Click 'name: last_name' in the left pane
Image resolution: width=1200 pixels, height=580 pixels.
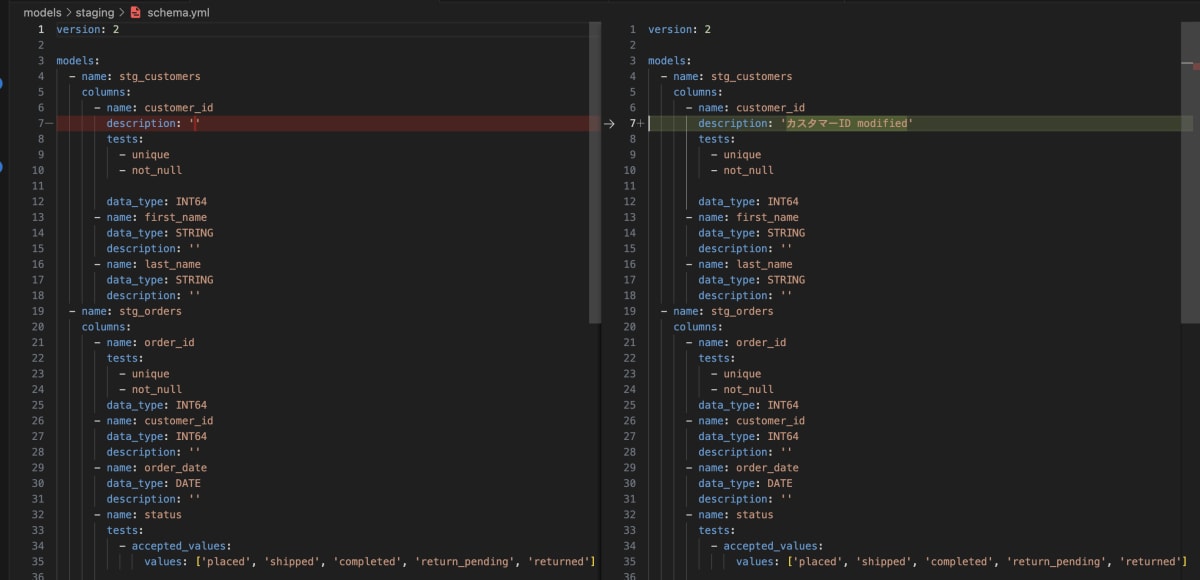click(154, 265)
